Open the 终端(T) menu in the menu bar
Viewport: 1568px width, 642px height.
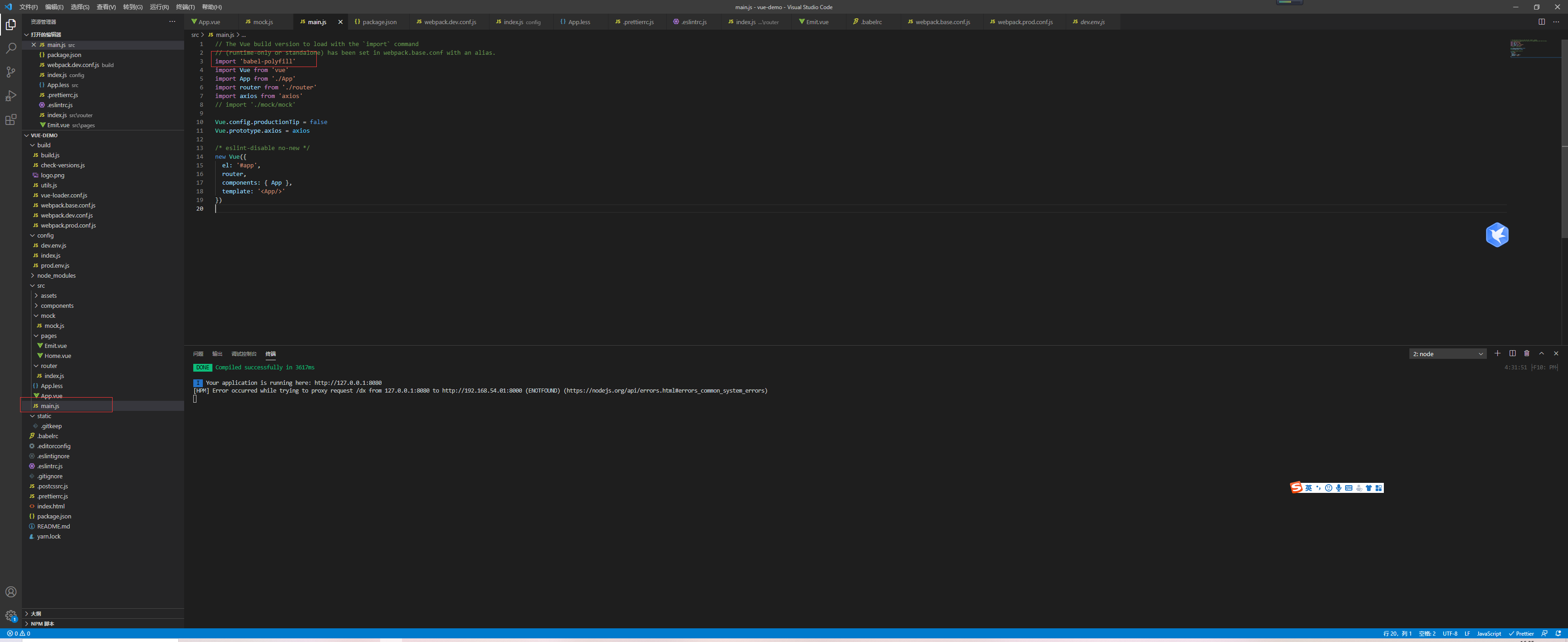click(185, 7)
